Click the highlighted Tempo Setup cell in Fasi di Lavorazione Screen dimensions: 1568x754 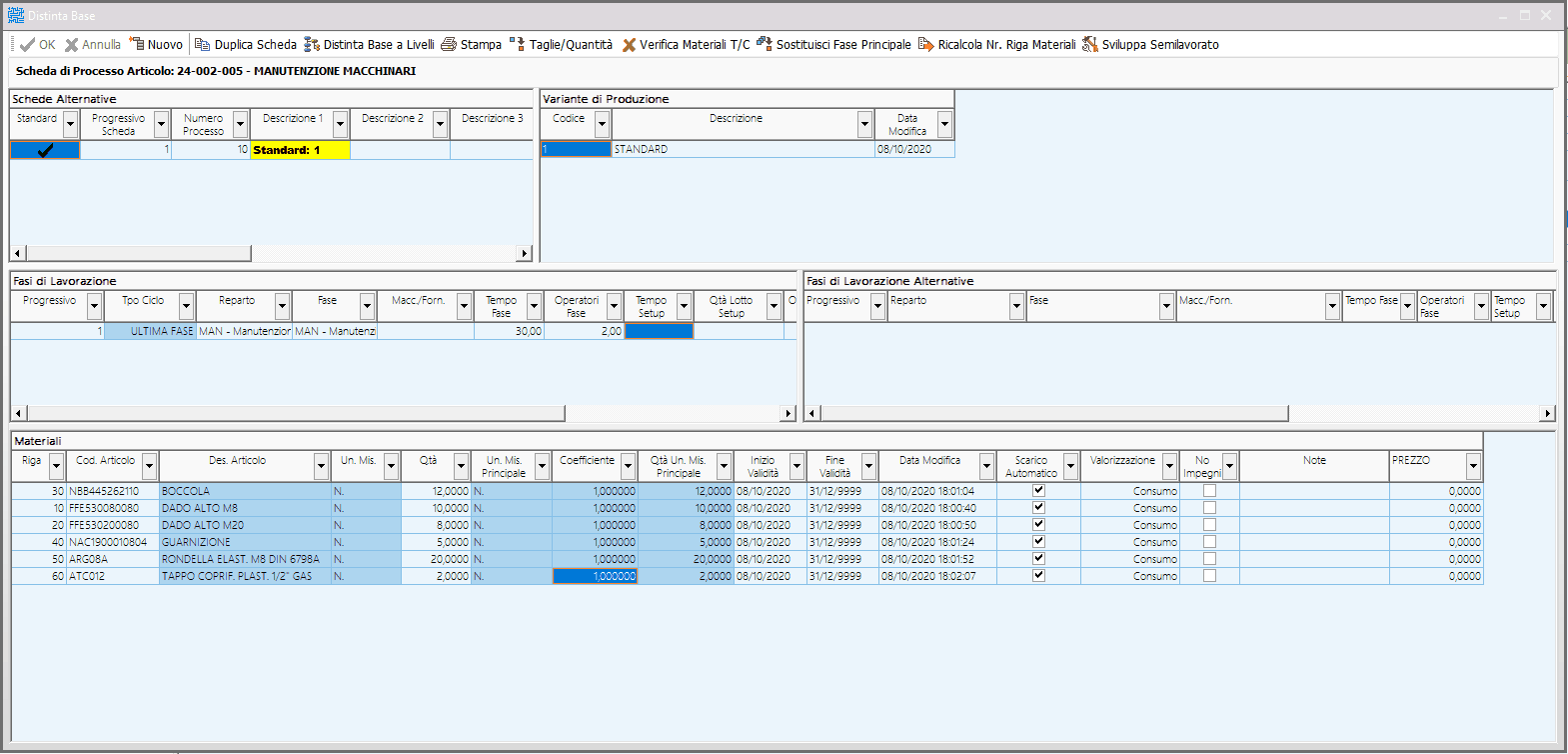tap(659, 331)
